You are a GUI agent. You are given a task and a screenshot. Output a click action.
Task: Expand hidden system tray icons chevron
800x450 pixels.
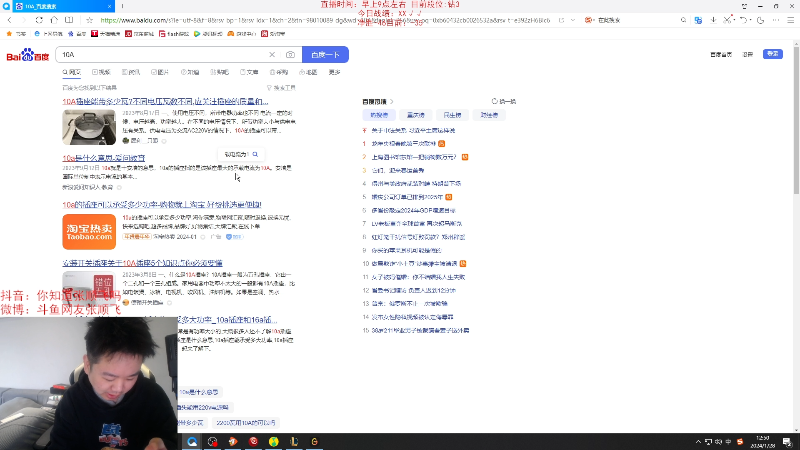point(698,442)
